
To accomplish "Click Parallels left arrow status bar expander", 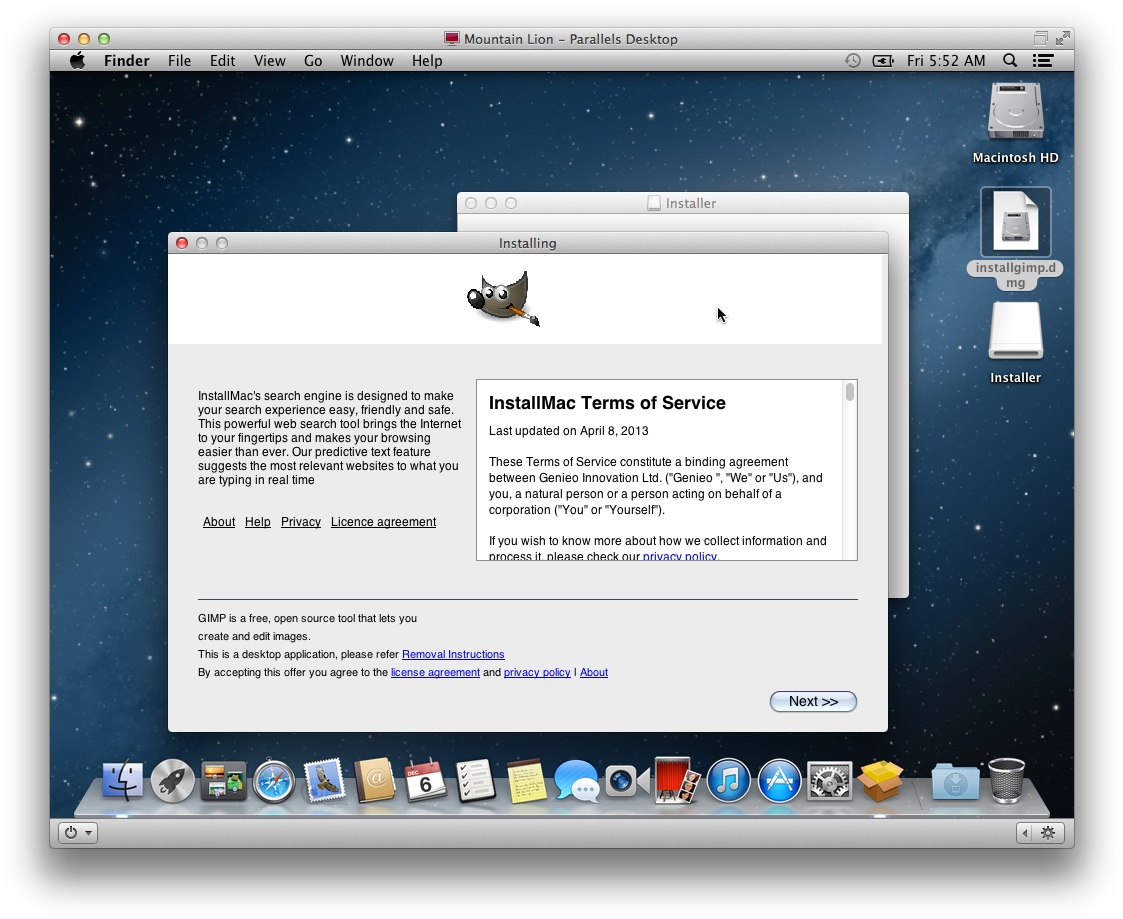I will (x=1025, y=832).
